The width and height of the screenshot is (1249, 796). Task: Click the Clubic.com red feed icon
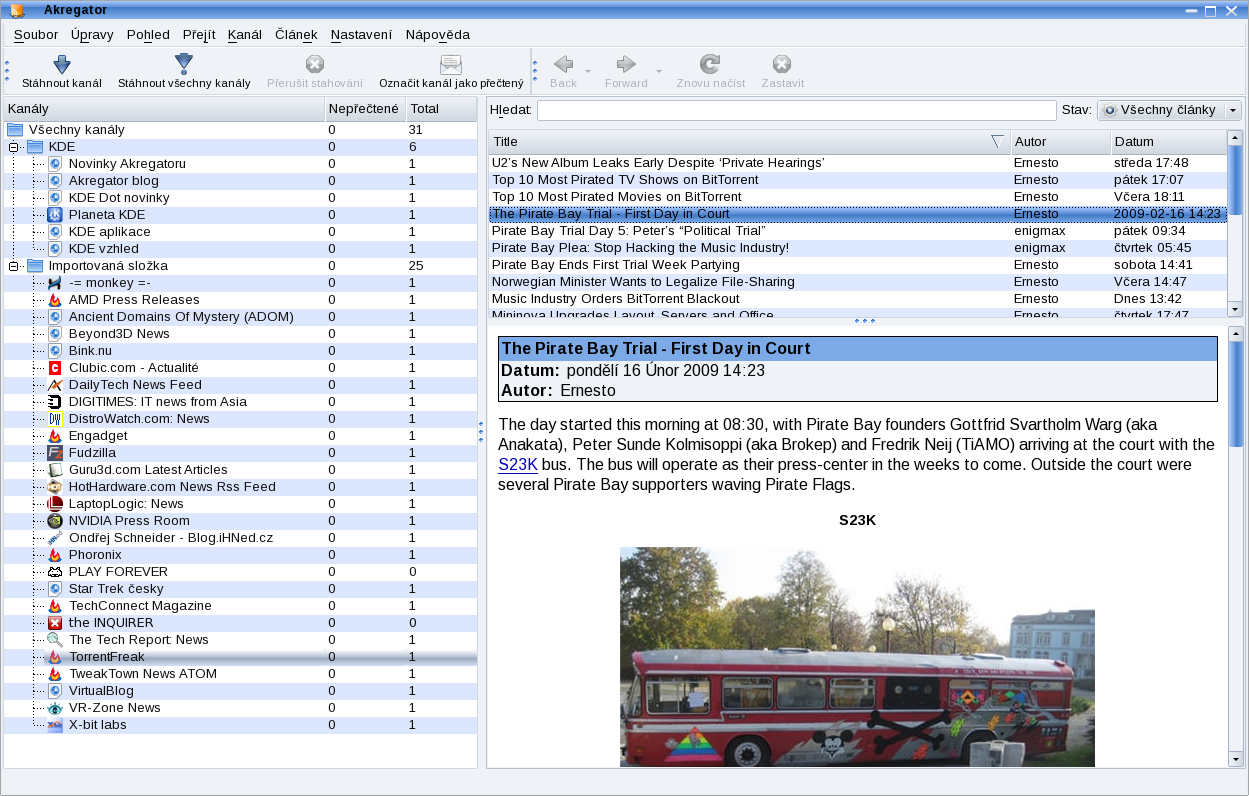(x=56, y=368)
